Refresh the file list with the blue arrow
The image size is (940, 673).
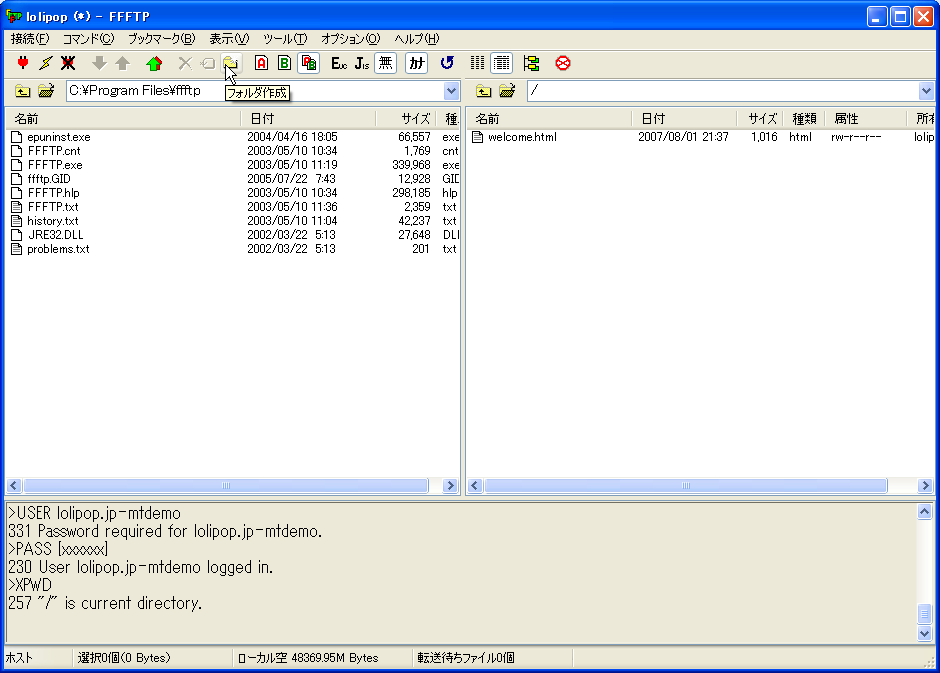(x=447, y=63)
